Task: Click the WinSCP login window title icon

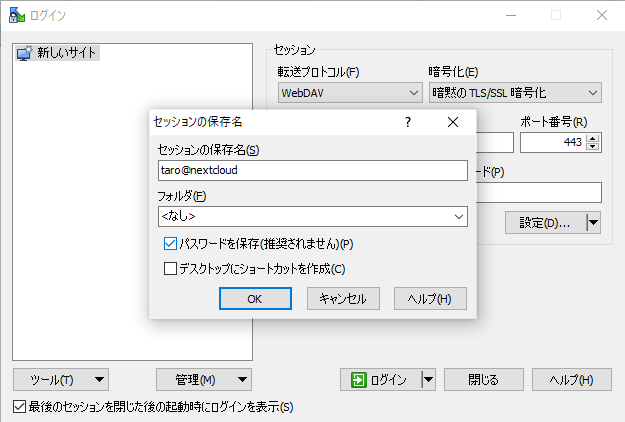Action: (x=15, y=15)
